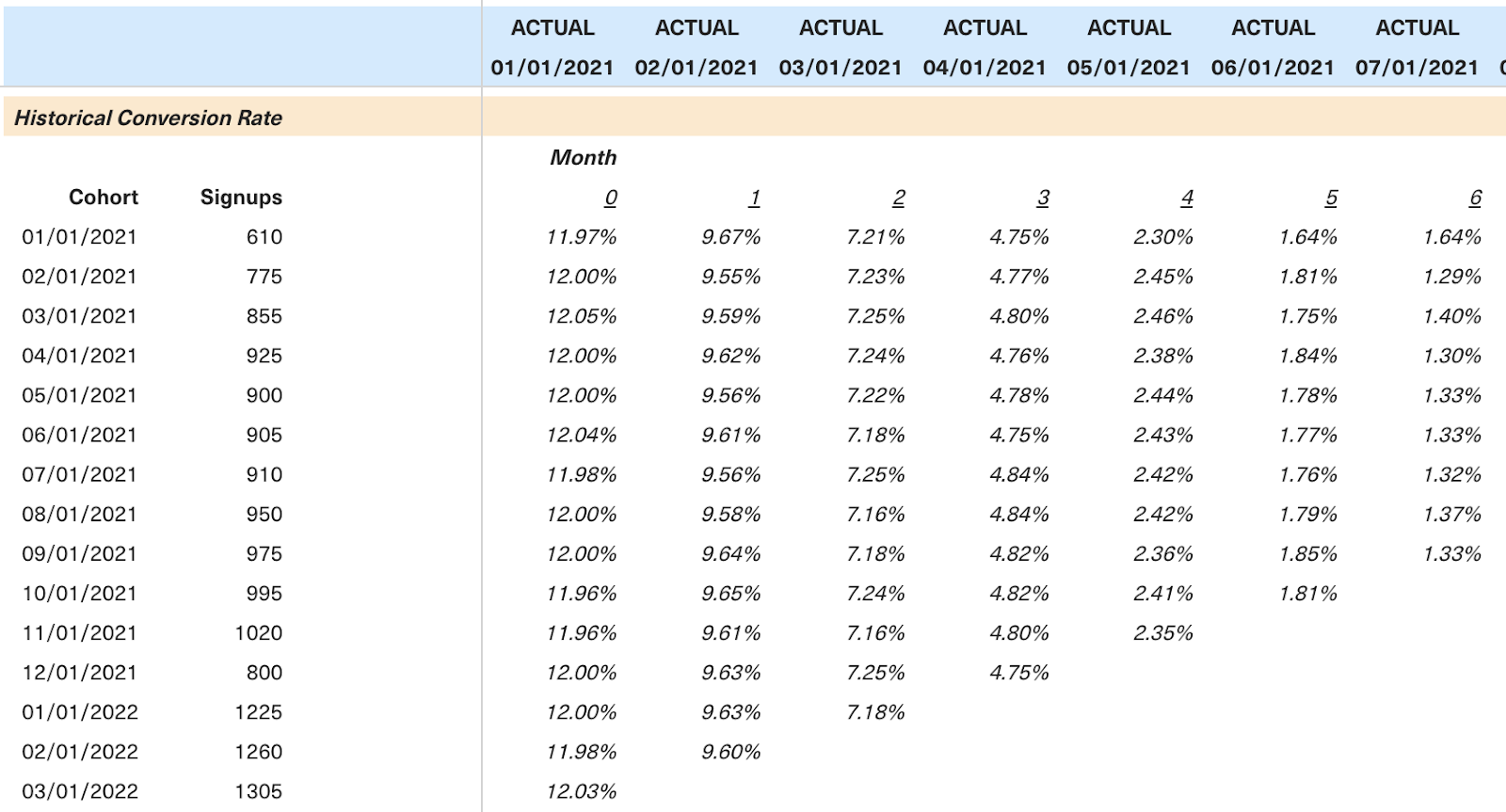Click the italic Month label cell
The height and width of the screenshot is (812, 1506).
[584, 157]
